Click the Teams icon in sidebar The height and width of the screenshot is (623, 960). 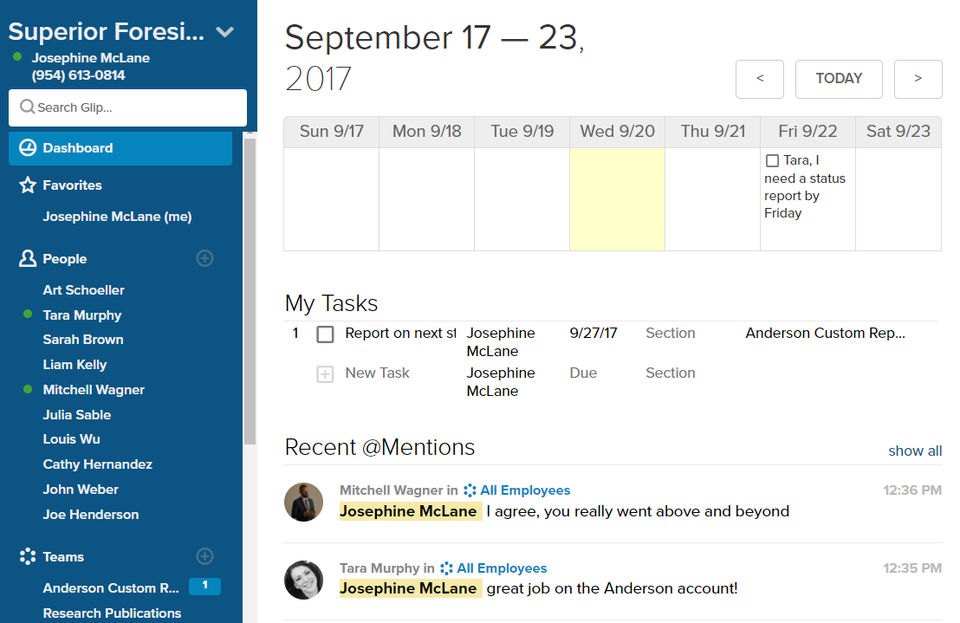tap(28, 557)
